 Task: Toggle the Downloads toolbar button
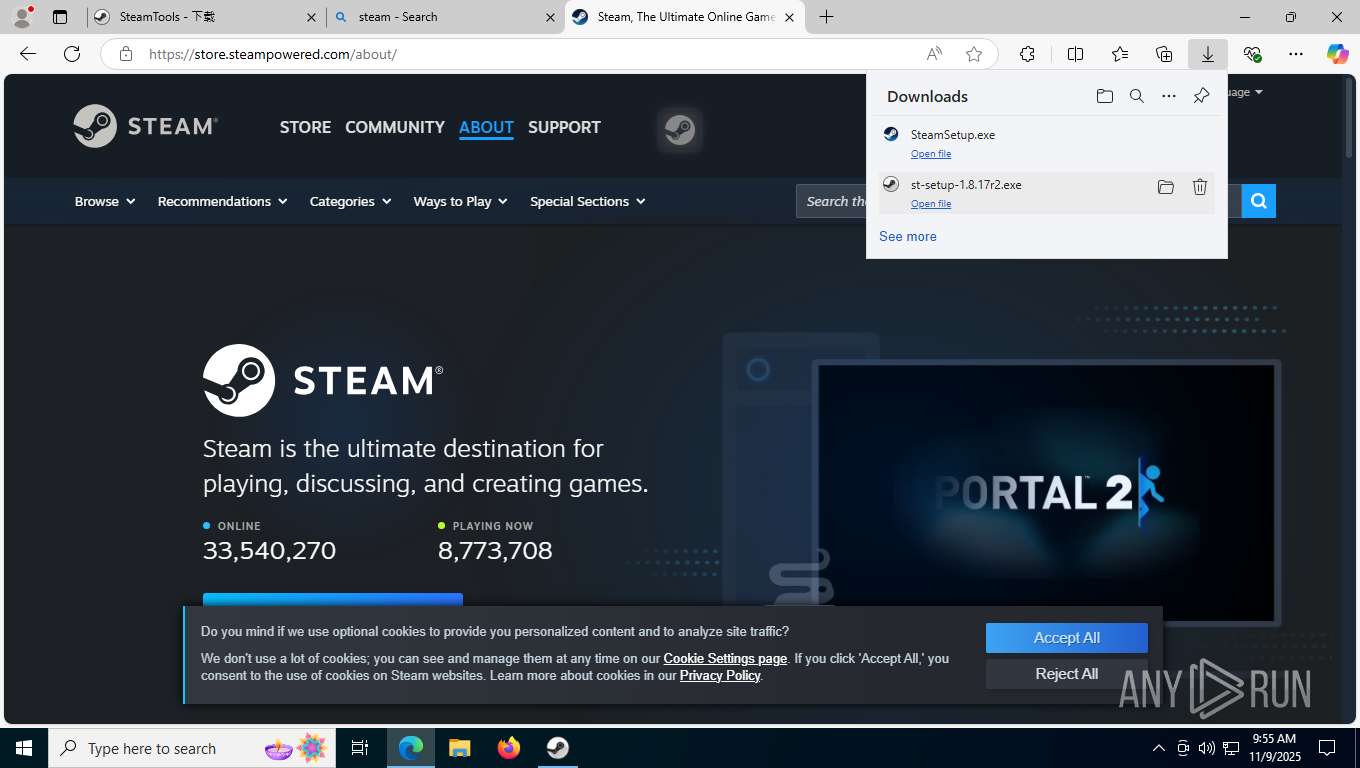click(1207, 54)
